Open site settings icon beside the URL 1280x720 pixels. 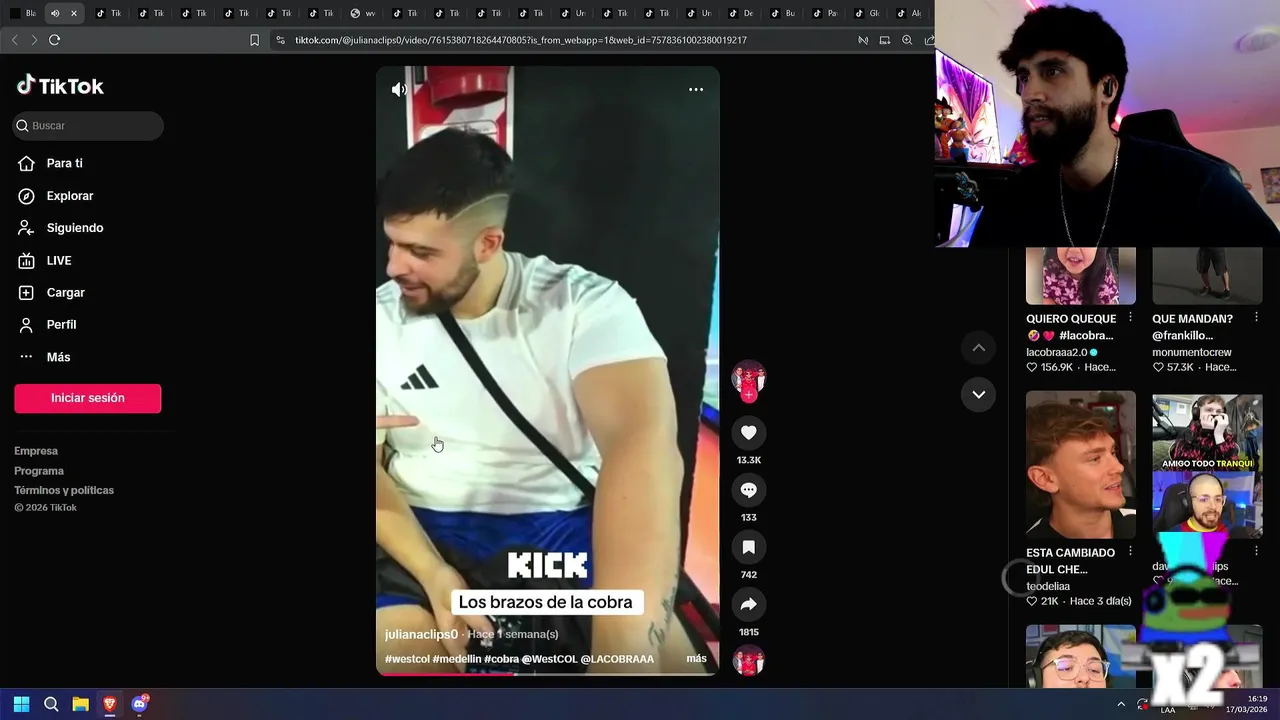coord(280,40)
